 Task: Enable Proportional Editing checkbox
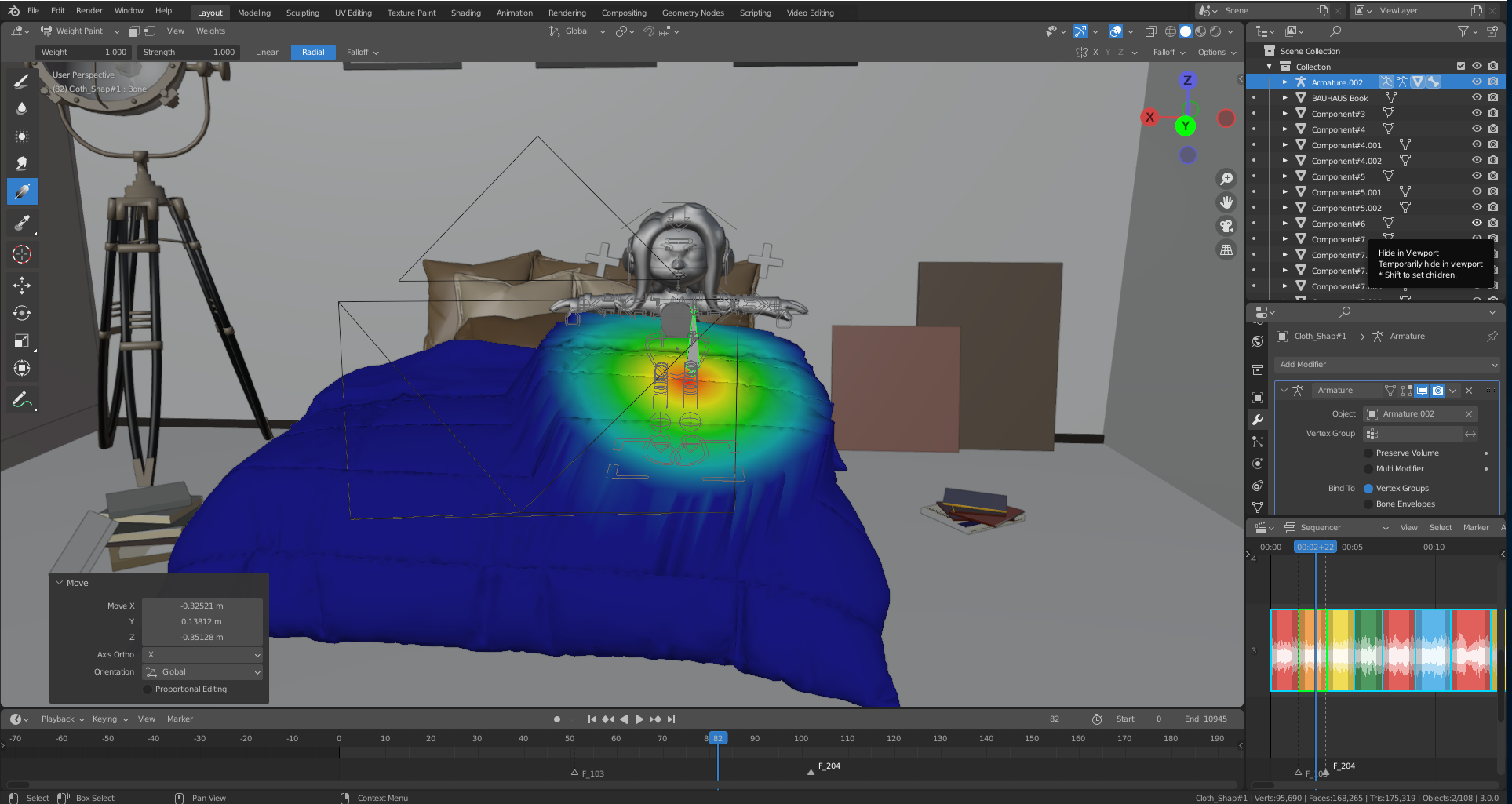[x=148, y=689]
